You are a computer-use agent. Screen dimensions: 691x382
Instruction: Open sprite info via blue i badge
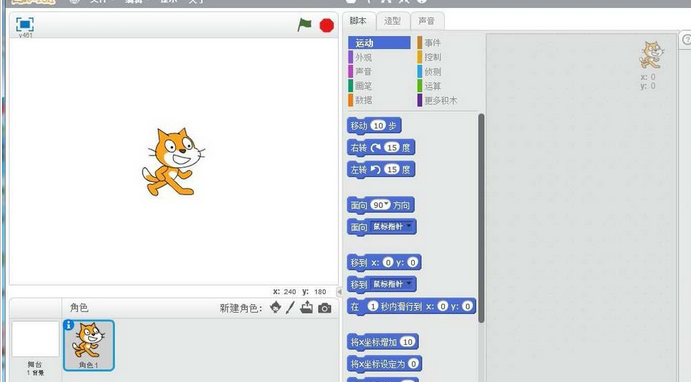(69, 325)
